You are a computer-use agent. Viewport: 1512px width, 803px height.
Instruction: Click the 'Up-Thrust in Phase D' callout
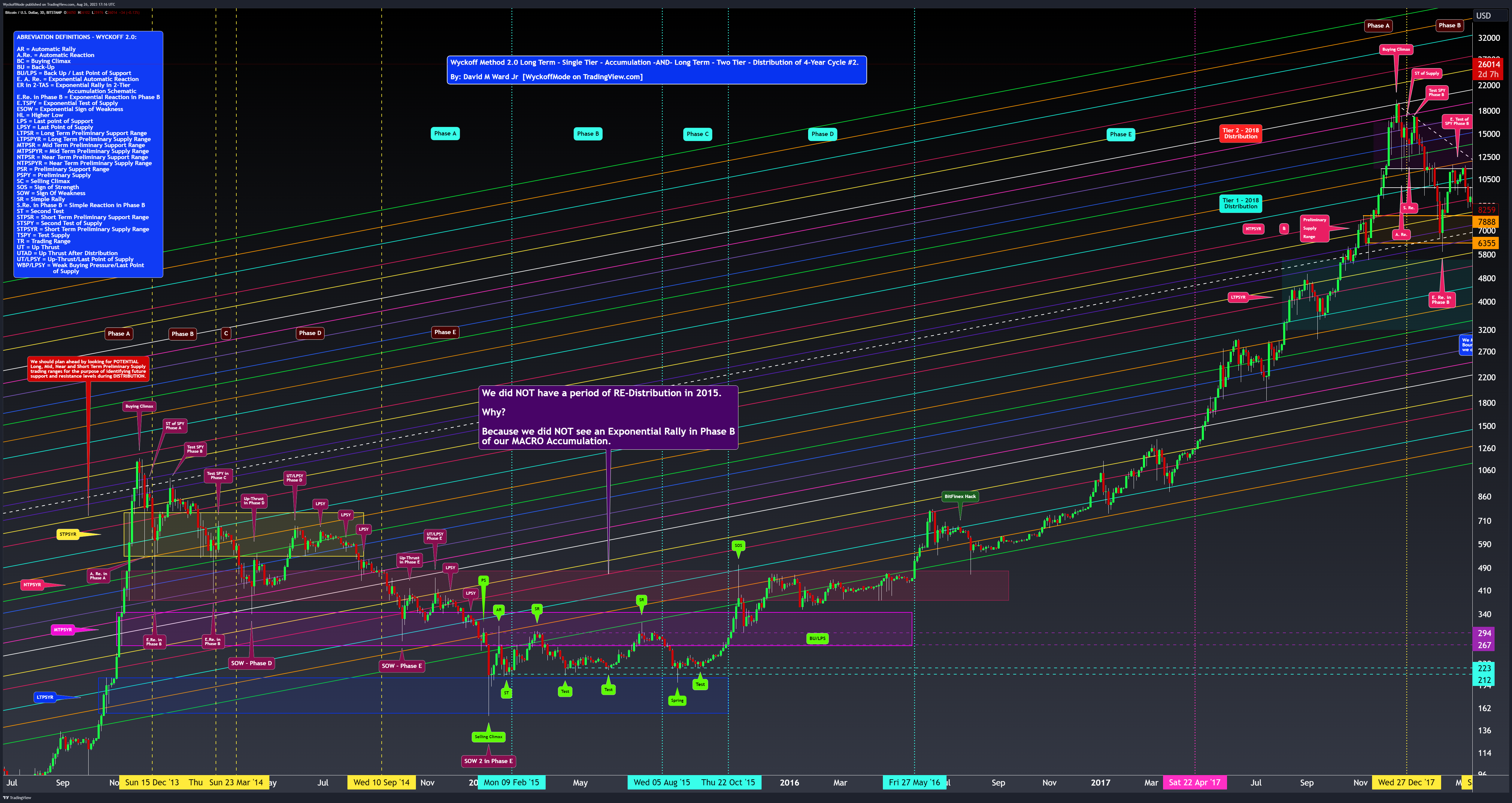pyautogui.click(x=253, y=501)
